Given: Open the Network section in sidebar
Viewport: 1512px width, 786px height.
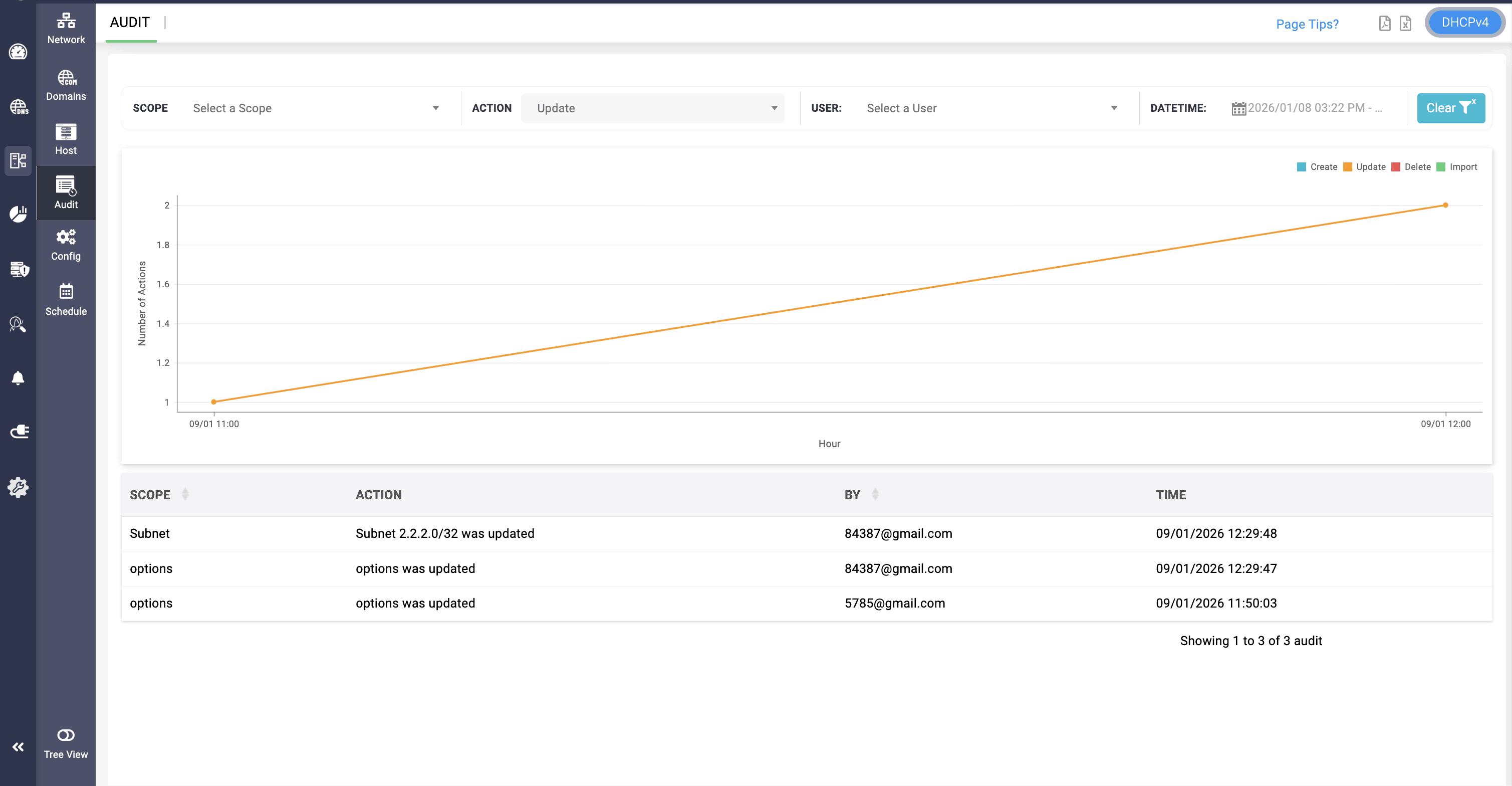Looking at the screenshot, I should tap(66, 28).
